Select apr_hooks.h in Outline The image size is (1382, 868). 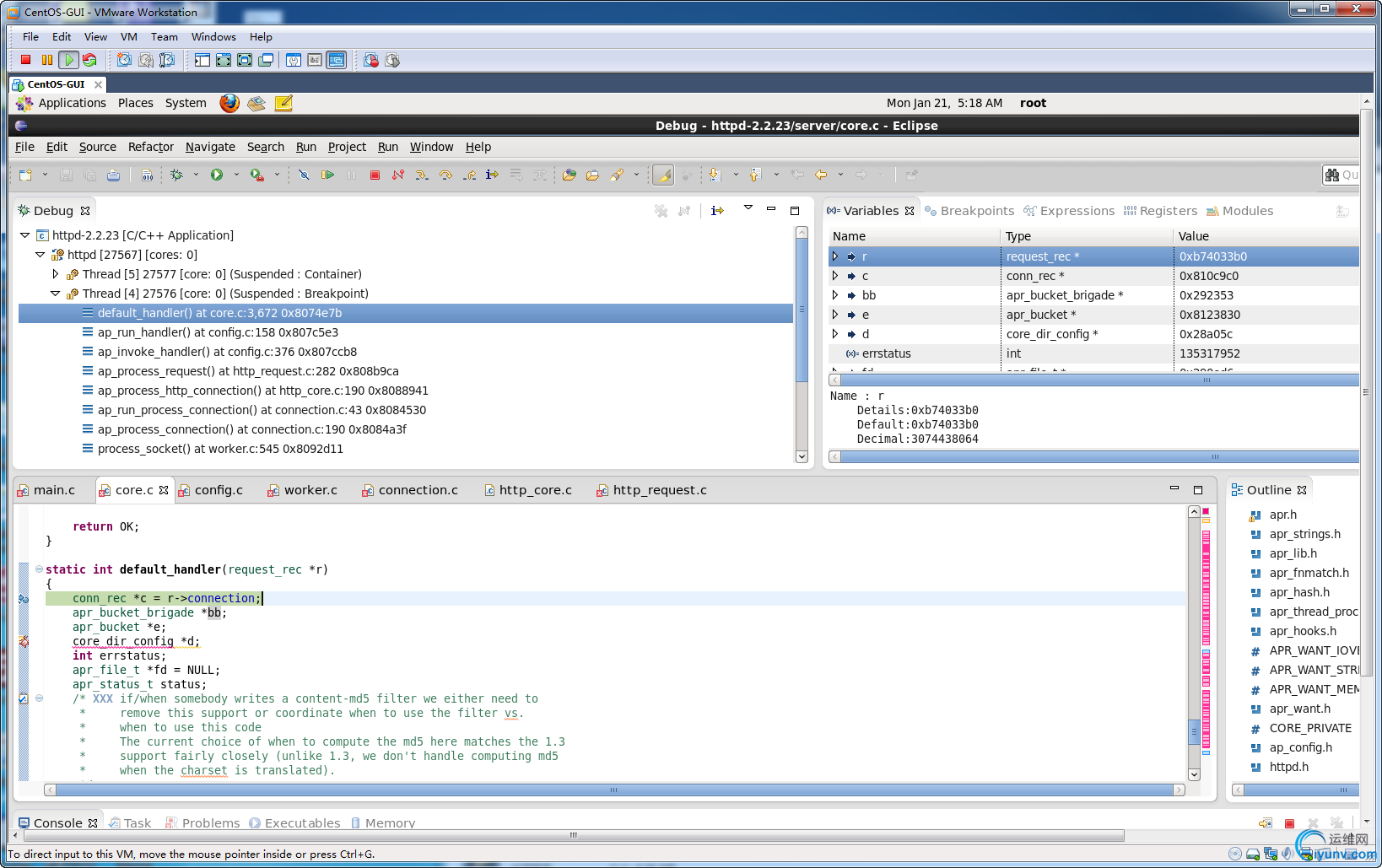click(1302, 631)
